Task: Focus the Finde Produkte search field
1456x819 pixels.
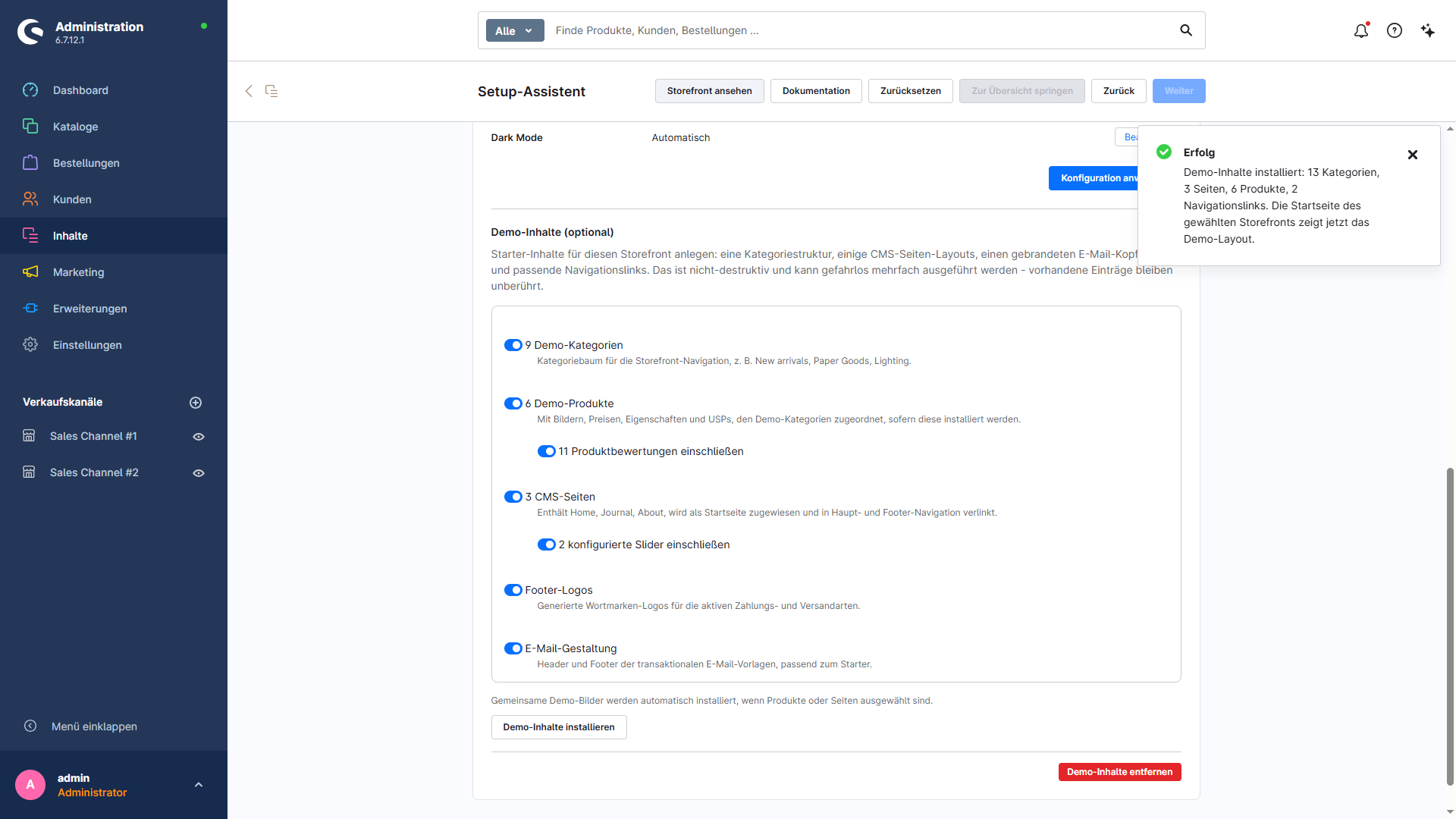Action: [x=861, y=30]
